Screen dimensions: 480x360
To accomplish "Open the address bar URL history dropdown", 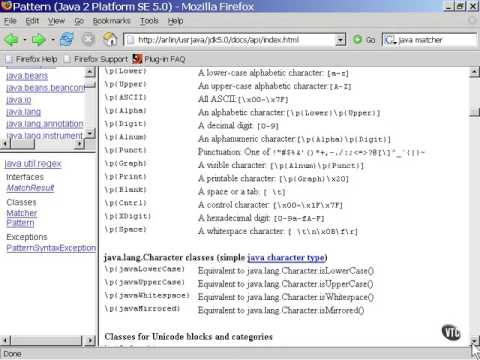I will click(340, 40).
